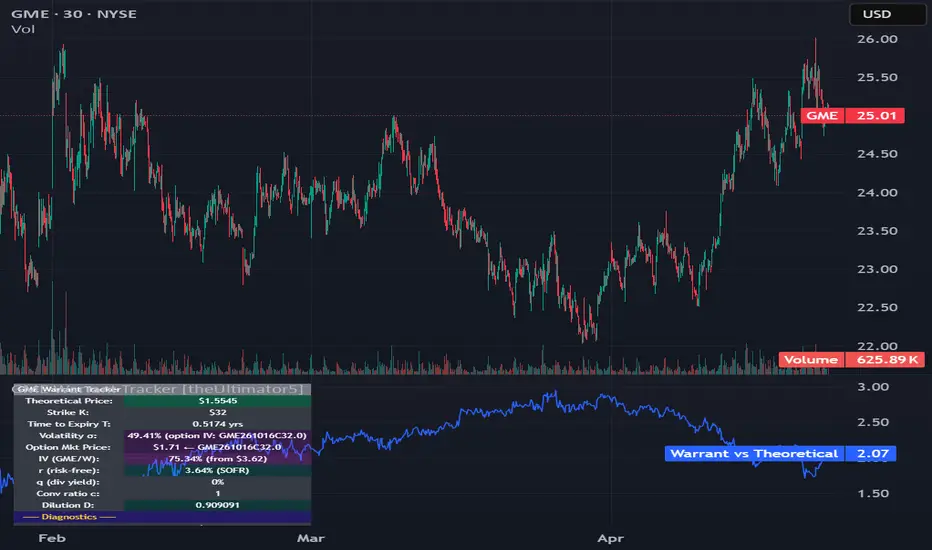Select the r (risk-free) 3.64% SOFR cell
The height and width of the screenshot is (550, 932).
(x=218, y=470)
